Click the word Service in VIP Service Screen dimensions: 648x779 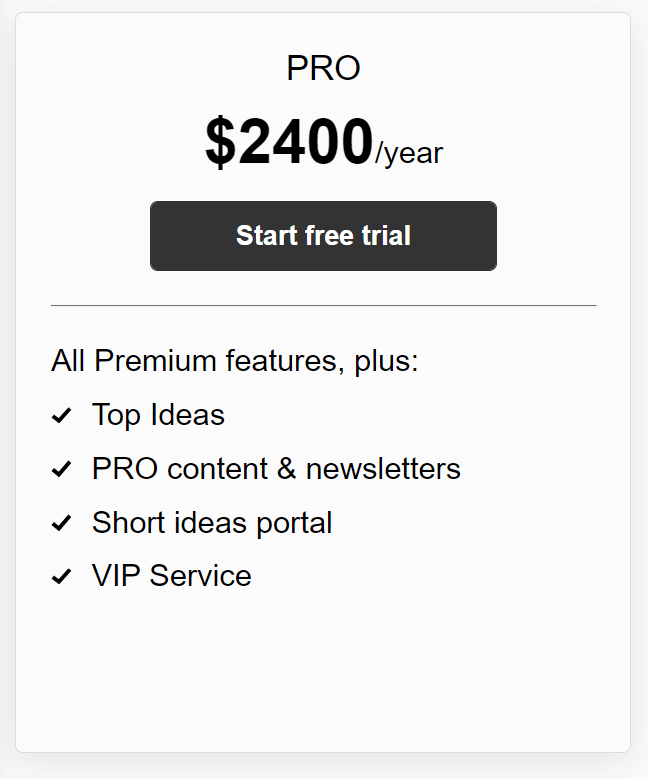click(201, 576)
